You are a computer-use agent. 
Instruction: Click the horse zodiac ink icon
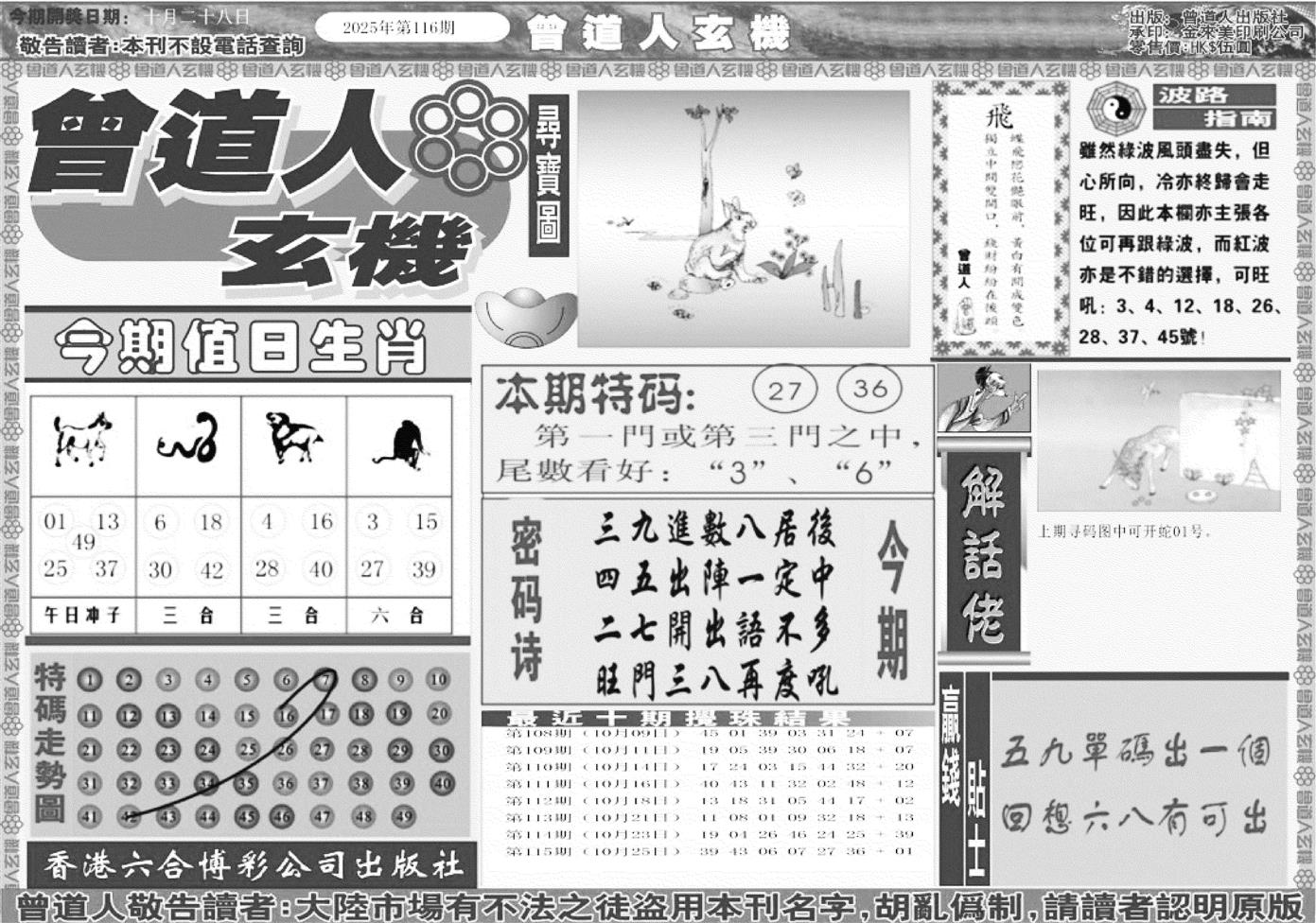coord(82,441)
